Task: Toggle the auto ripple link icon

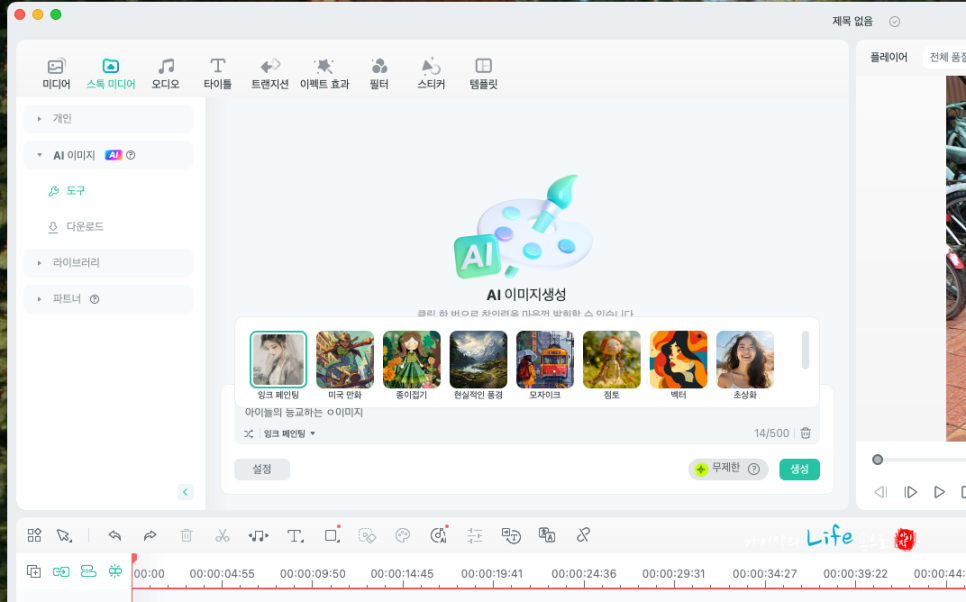Action: (x=61, y=572)
